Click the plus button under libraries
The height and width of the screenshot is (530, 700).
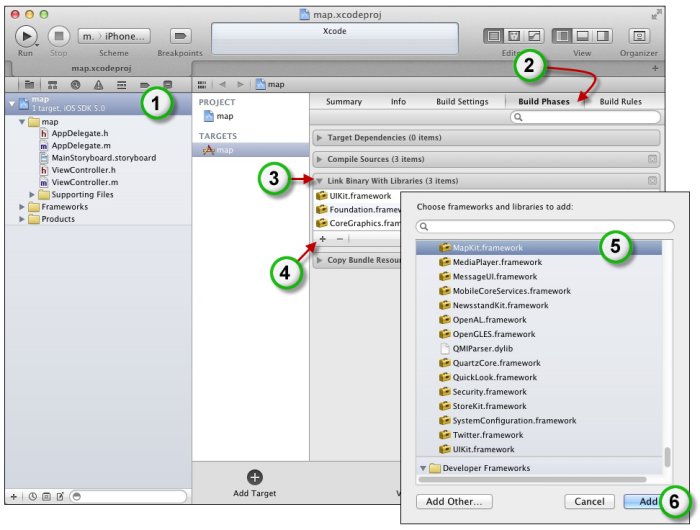pos(323,239)
